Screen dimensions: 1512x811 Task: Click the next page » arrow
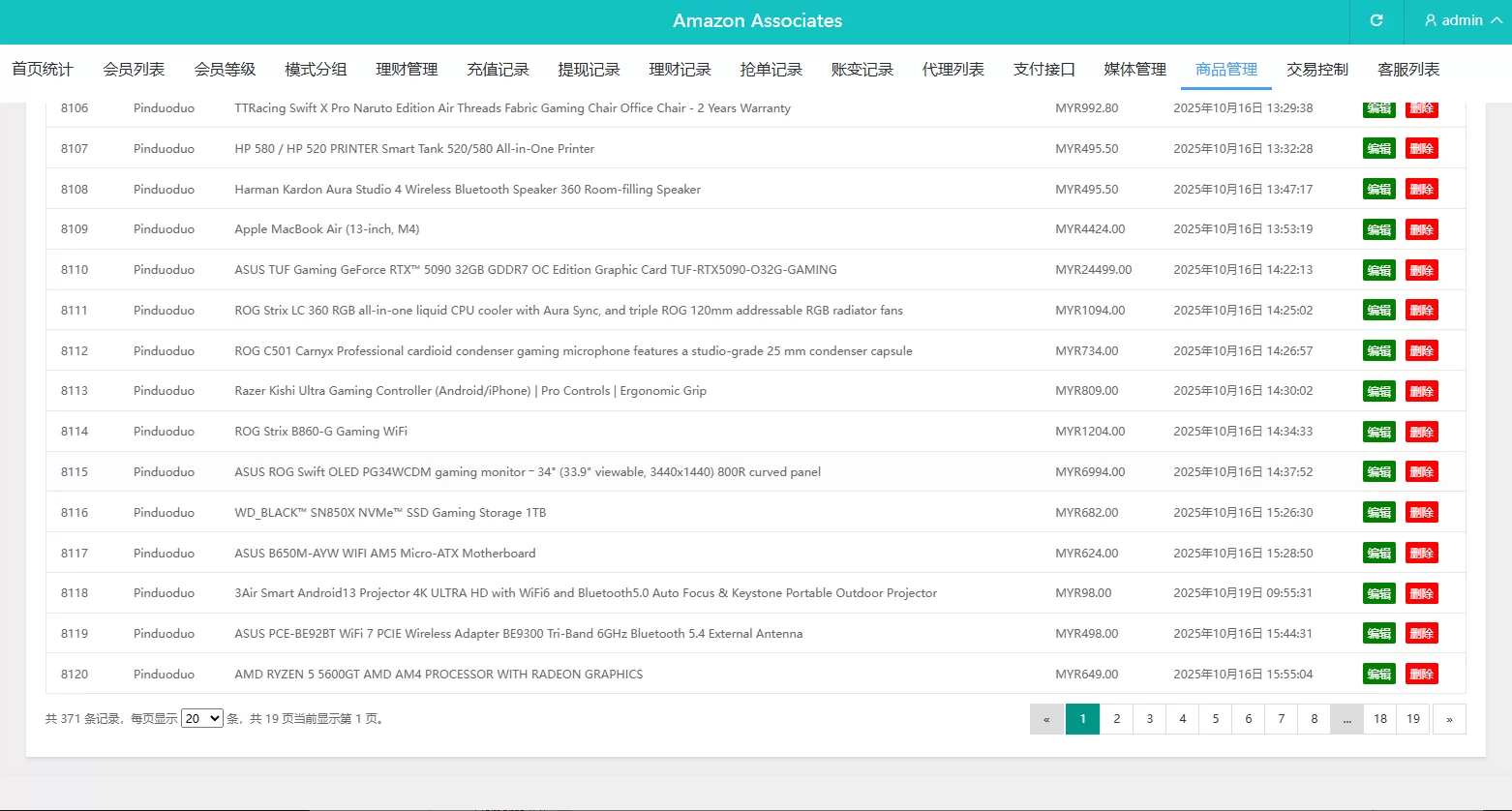click(x=1449, y=718)
